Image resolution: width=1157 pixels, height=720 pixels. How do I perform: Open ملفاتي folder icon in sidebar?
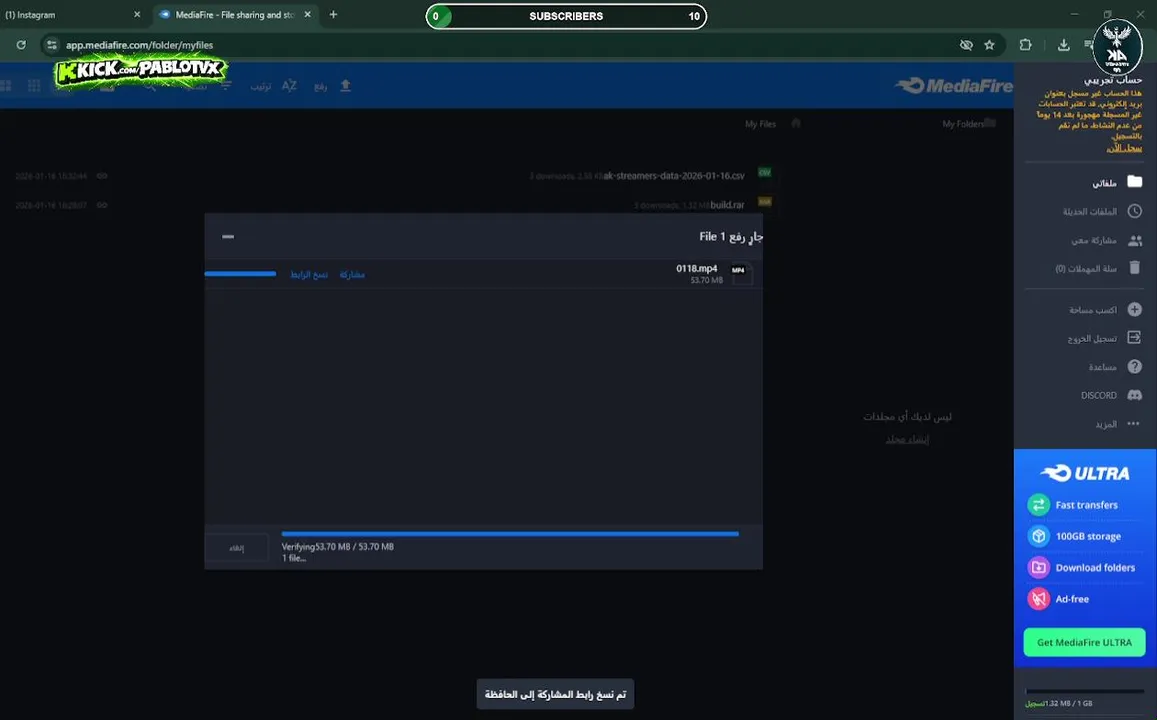click(x=1135, y=181)
